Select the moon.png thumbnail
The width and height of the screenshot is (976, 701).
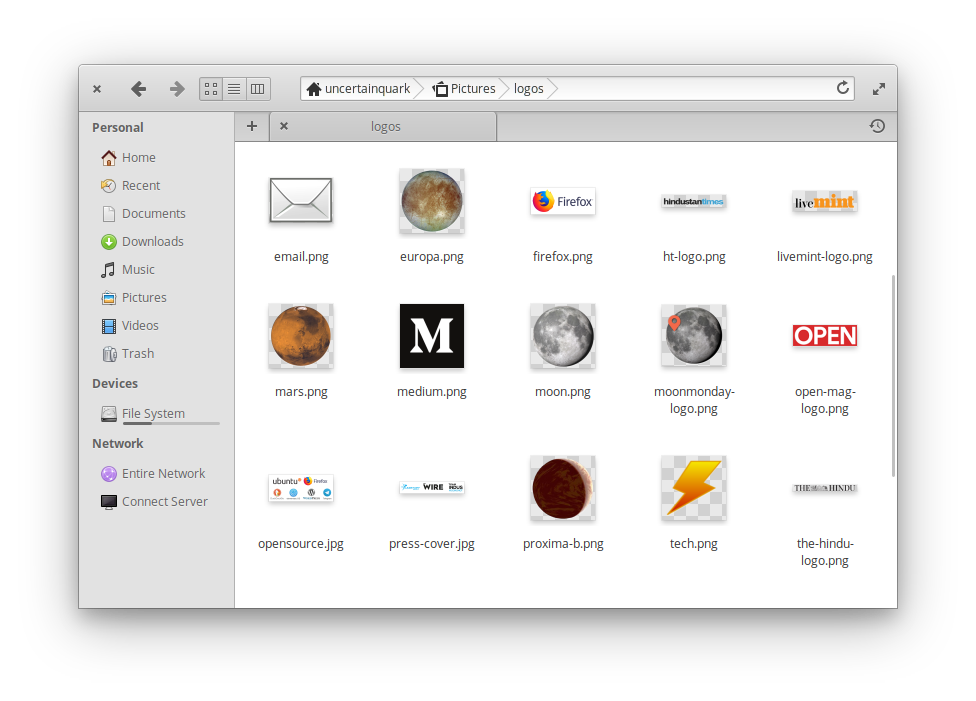563,336
